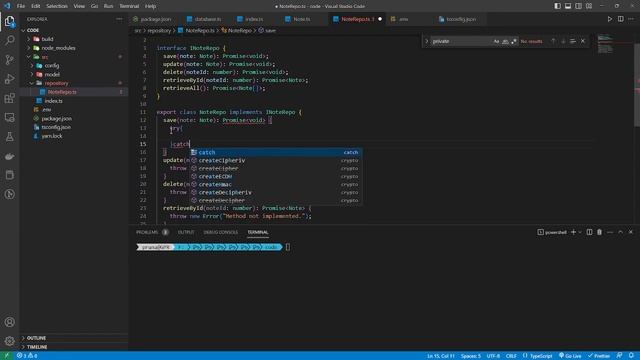Expand the config folder
This screenshot has width=640, height=360.
[32, 66]
